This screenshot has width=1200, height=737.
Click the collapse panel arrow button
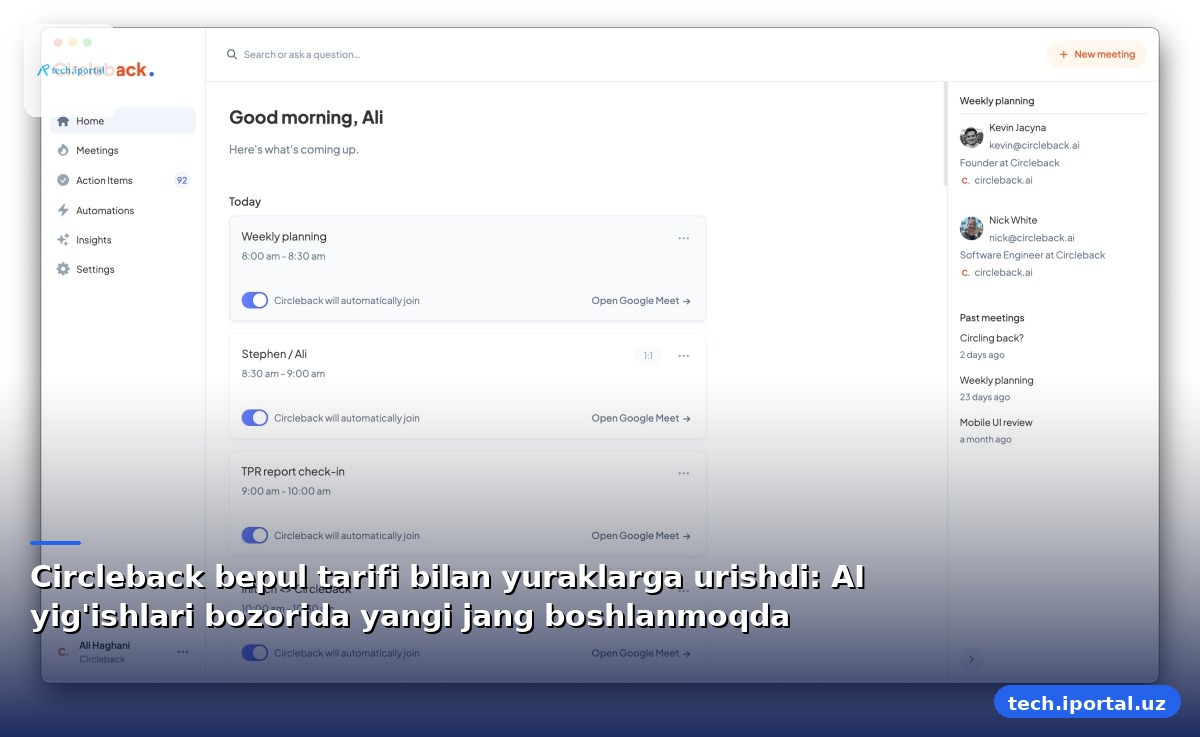pyautogui.click(x=971, y=659)
